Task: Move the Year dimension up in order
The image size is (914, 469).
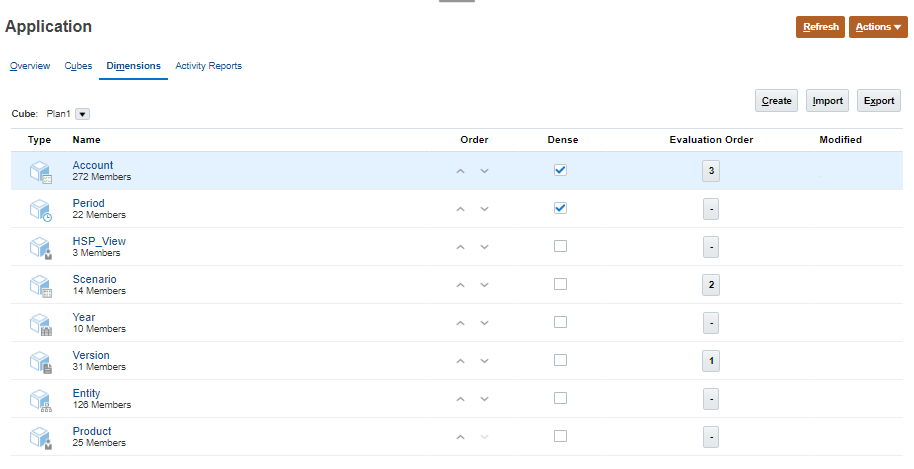Action: pyautogui.click(x=460, y=323)
